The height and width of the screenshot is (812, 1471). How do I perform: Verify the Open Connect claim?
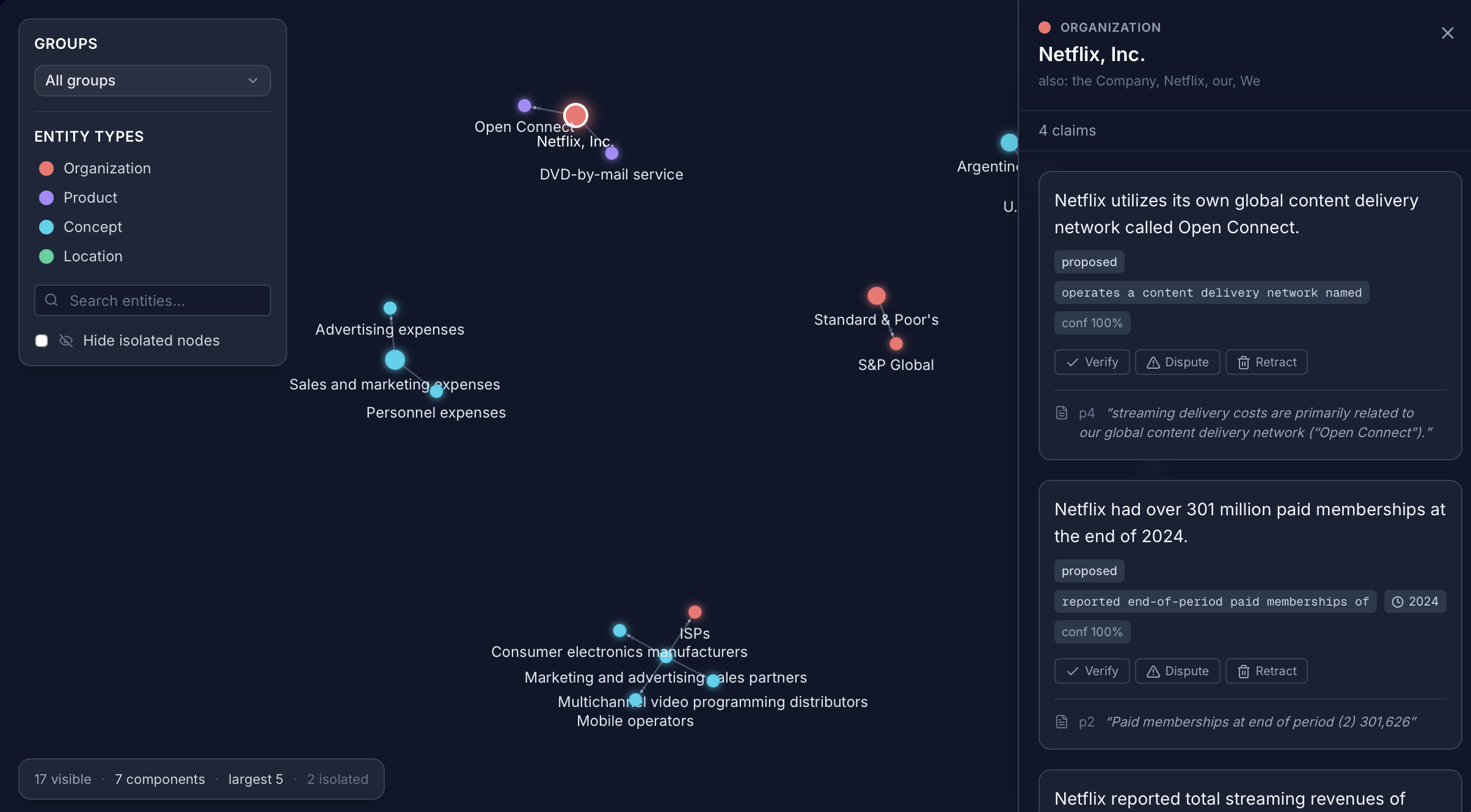coord(1092,362)
